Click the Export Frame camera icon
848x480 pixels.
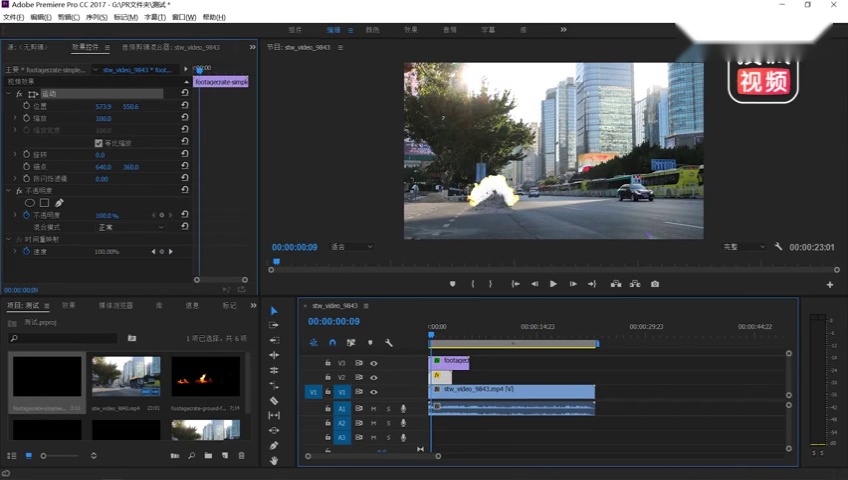655,284
